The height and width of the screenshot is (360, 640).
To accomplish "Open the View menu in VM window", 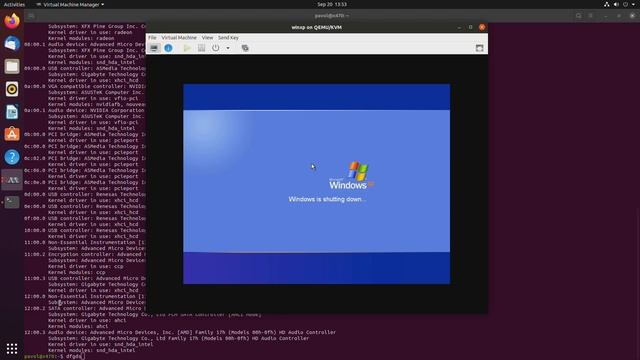I will click(207, 38).
